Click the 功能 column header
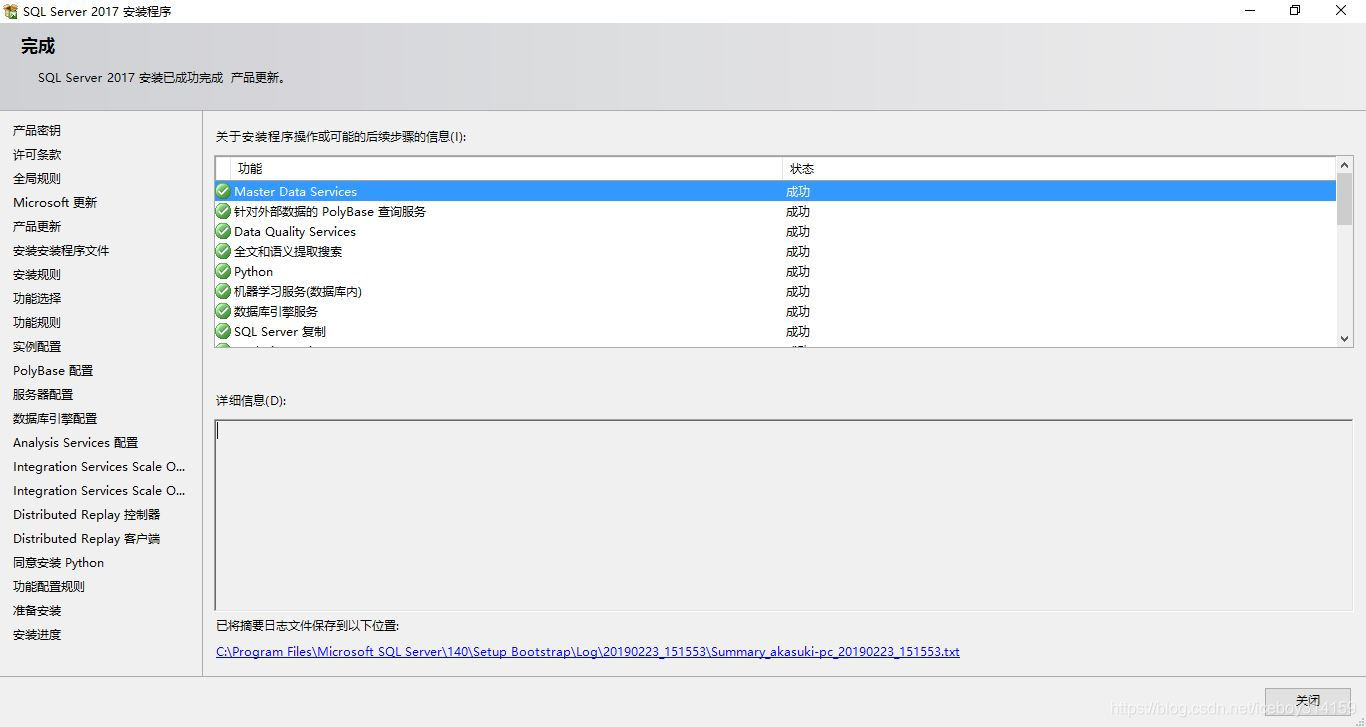Viewport: 1366px width, 727px height. (x=507, y=169)
